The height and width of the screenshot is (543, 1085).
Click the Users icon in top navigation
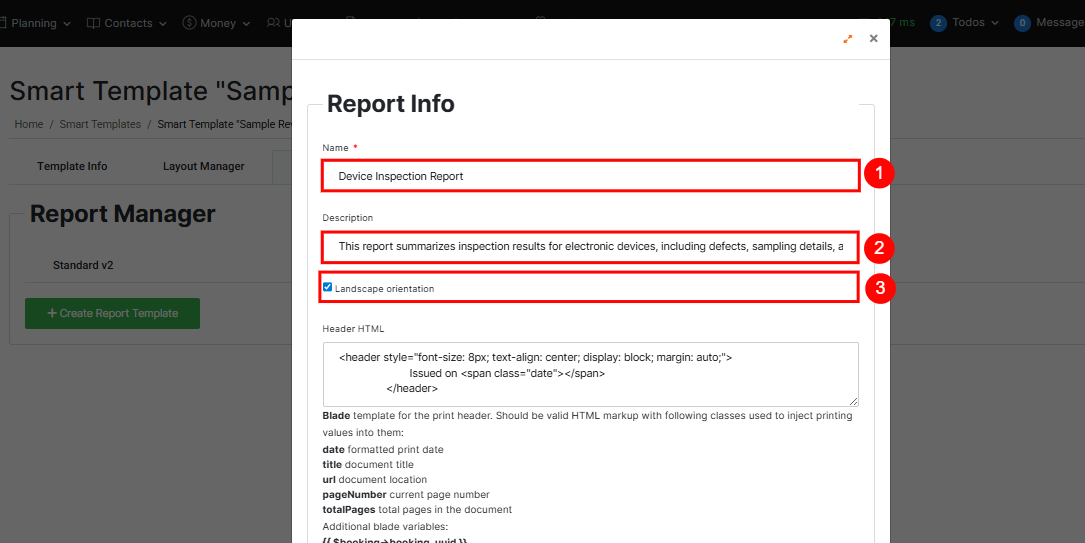273,23
